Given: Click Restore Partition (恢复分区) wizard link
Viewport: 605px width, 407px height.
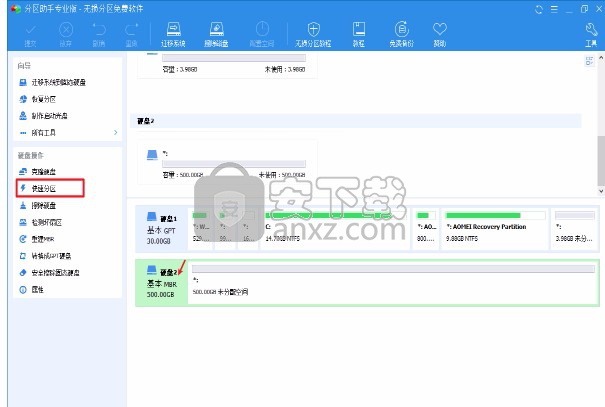Looking at the screenshot, I should pos(44,98).
